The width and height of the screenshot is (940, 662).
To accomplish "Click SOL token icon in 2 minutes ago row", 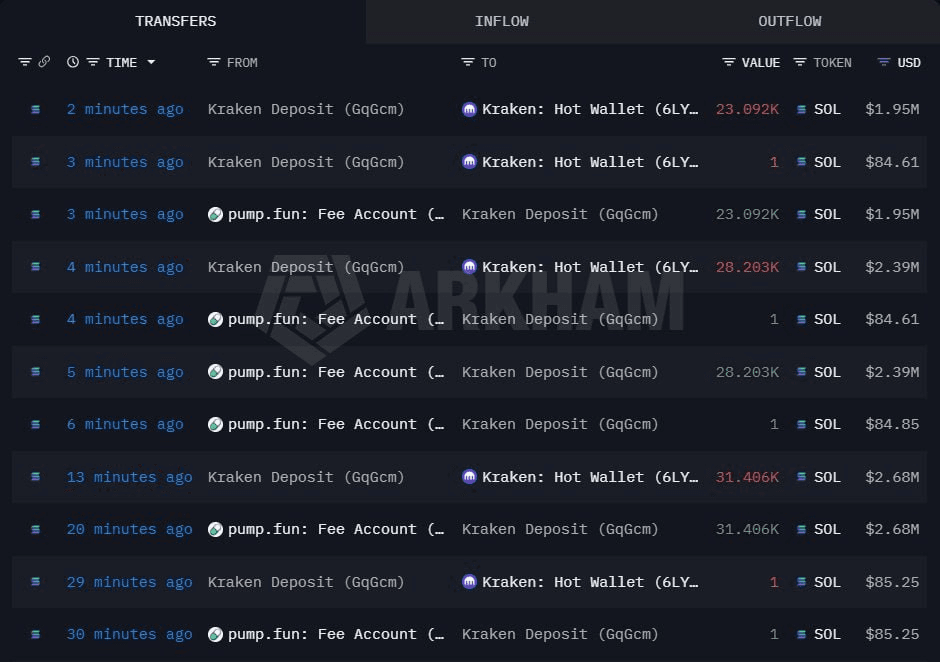I will click(x=801, y=109).
